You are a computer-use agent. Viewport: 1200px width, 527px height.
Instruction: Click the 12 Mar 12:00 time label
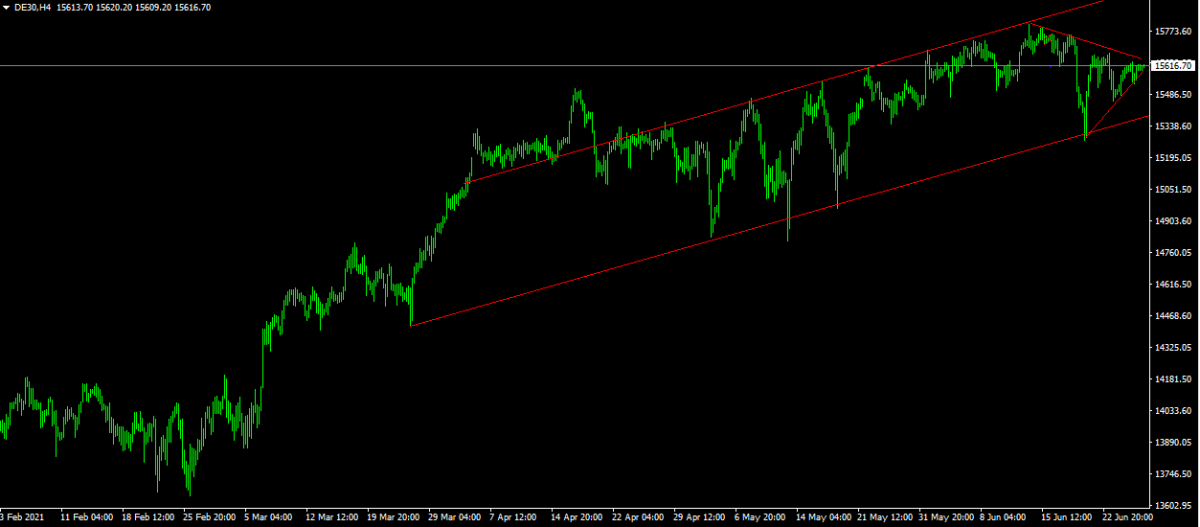point(333,518)
